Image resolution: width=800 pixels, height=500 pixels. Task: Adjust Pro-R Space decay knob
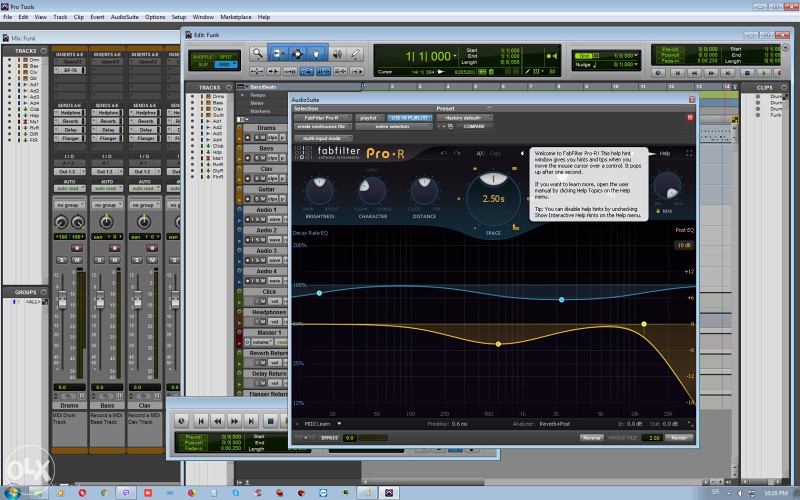point(493,198)
